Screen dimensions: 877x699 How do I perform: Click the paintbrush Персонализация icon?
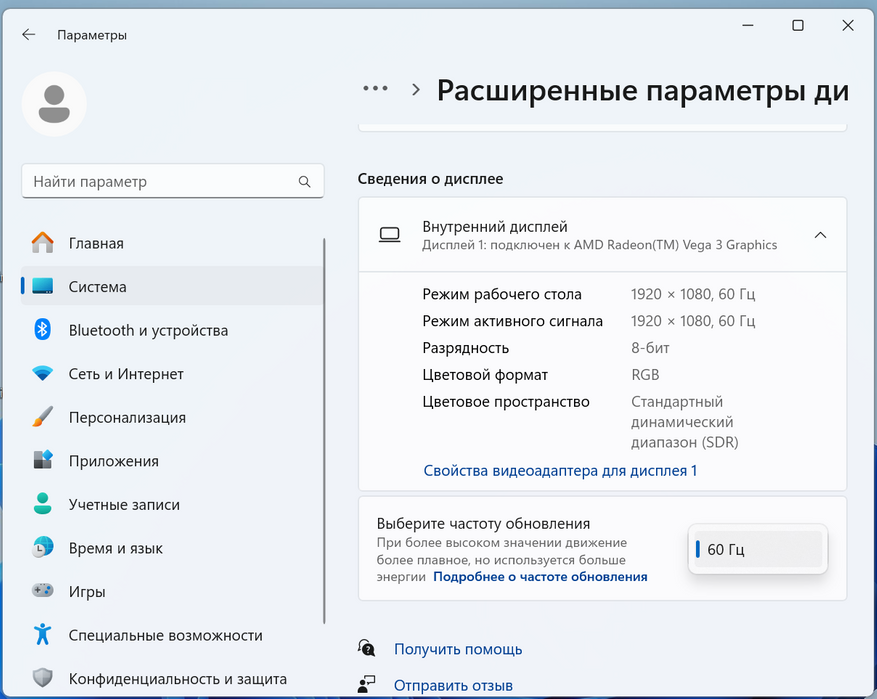point(43,417)
